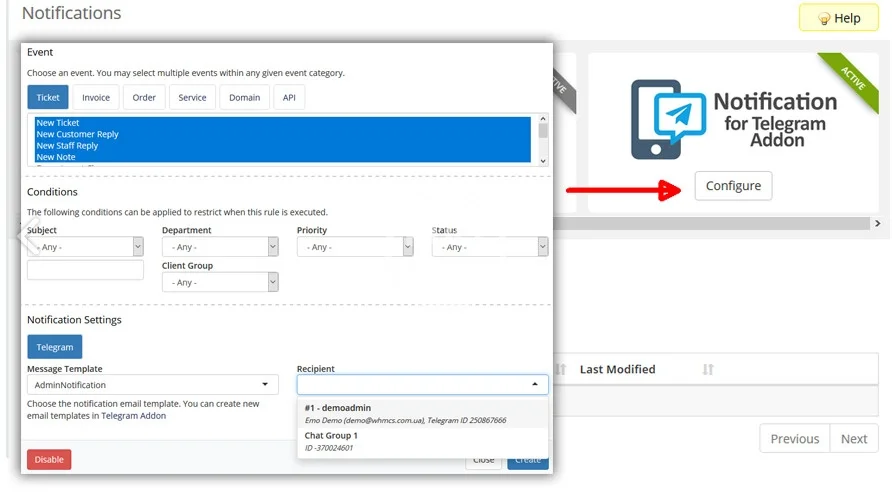This screenshot has width=892, height=498.
Task: Switch to the Domain event tab
Action: click(244, 98)
